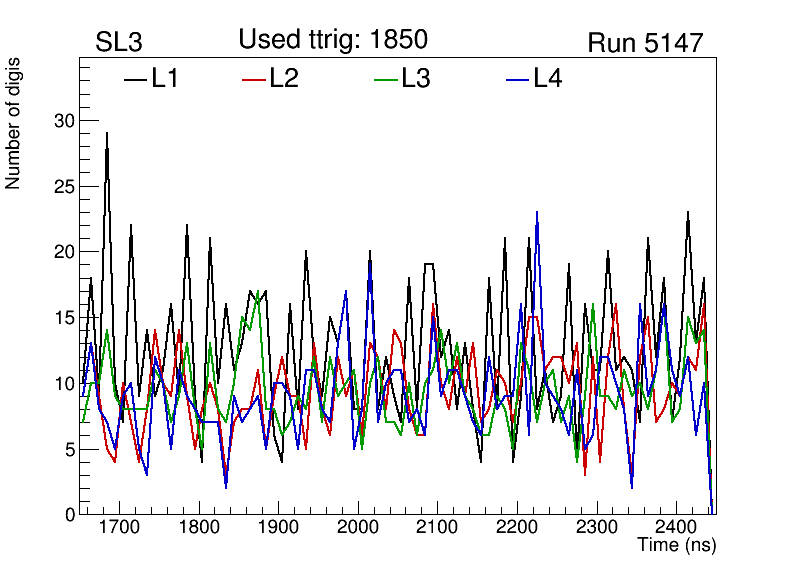This screenshot has width=796, height=572.
Task: Select the L1 legend label text
Action: 165,79
